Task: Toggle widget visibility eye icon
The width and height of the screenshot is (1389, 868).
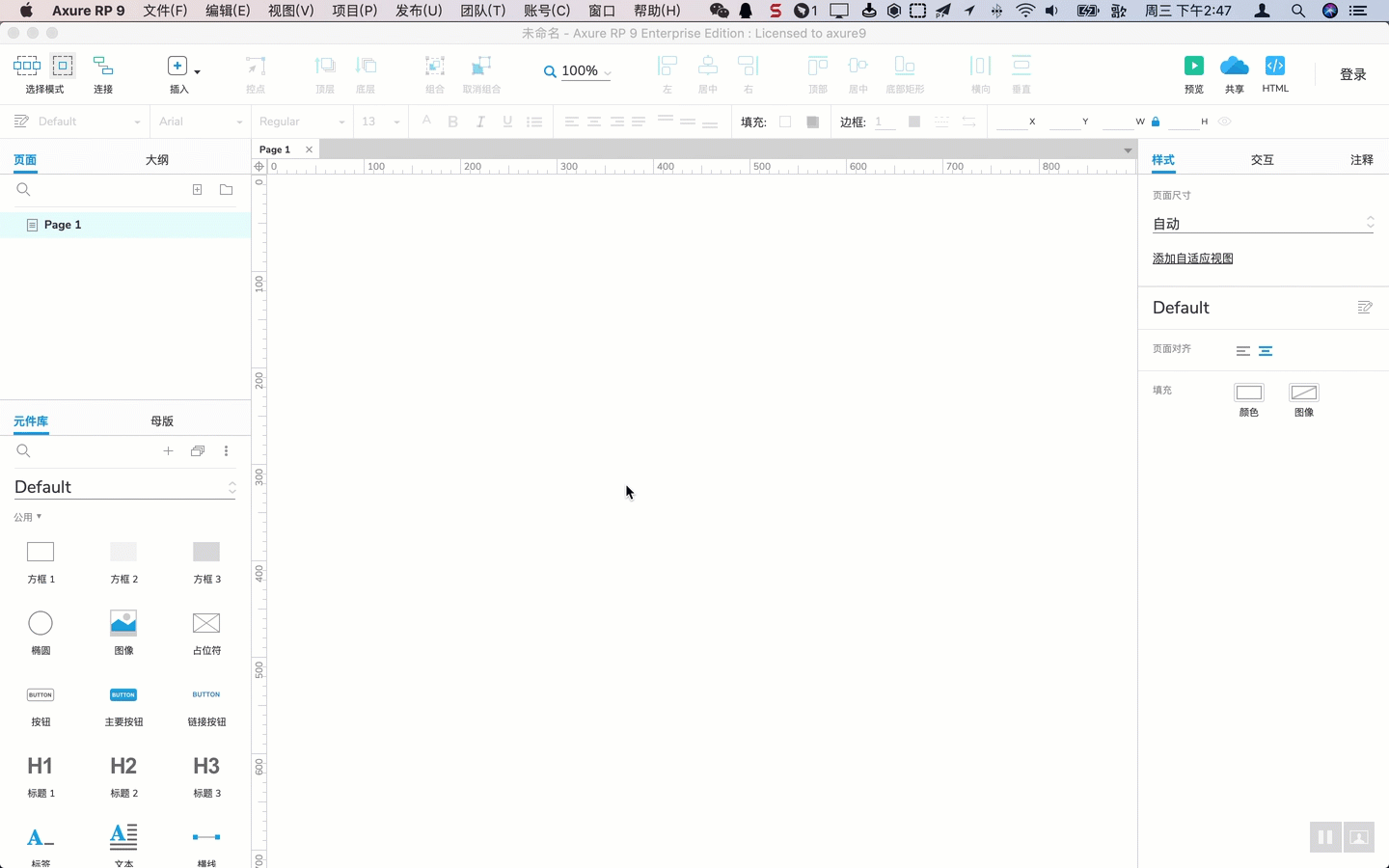Action: (x=1225, y=122)
